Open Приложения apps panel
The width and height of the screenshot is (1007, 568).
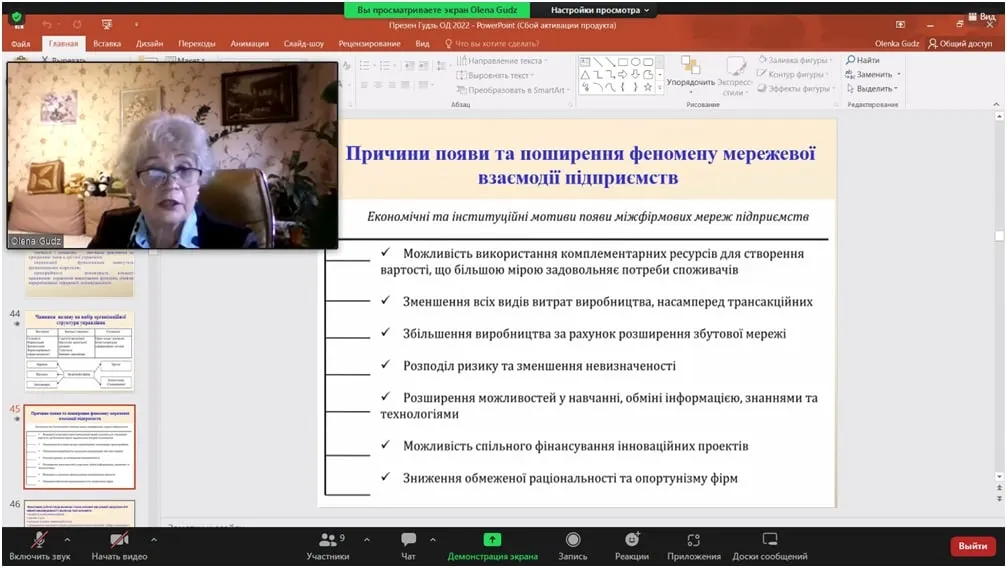(694, 546)
